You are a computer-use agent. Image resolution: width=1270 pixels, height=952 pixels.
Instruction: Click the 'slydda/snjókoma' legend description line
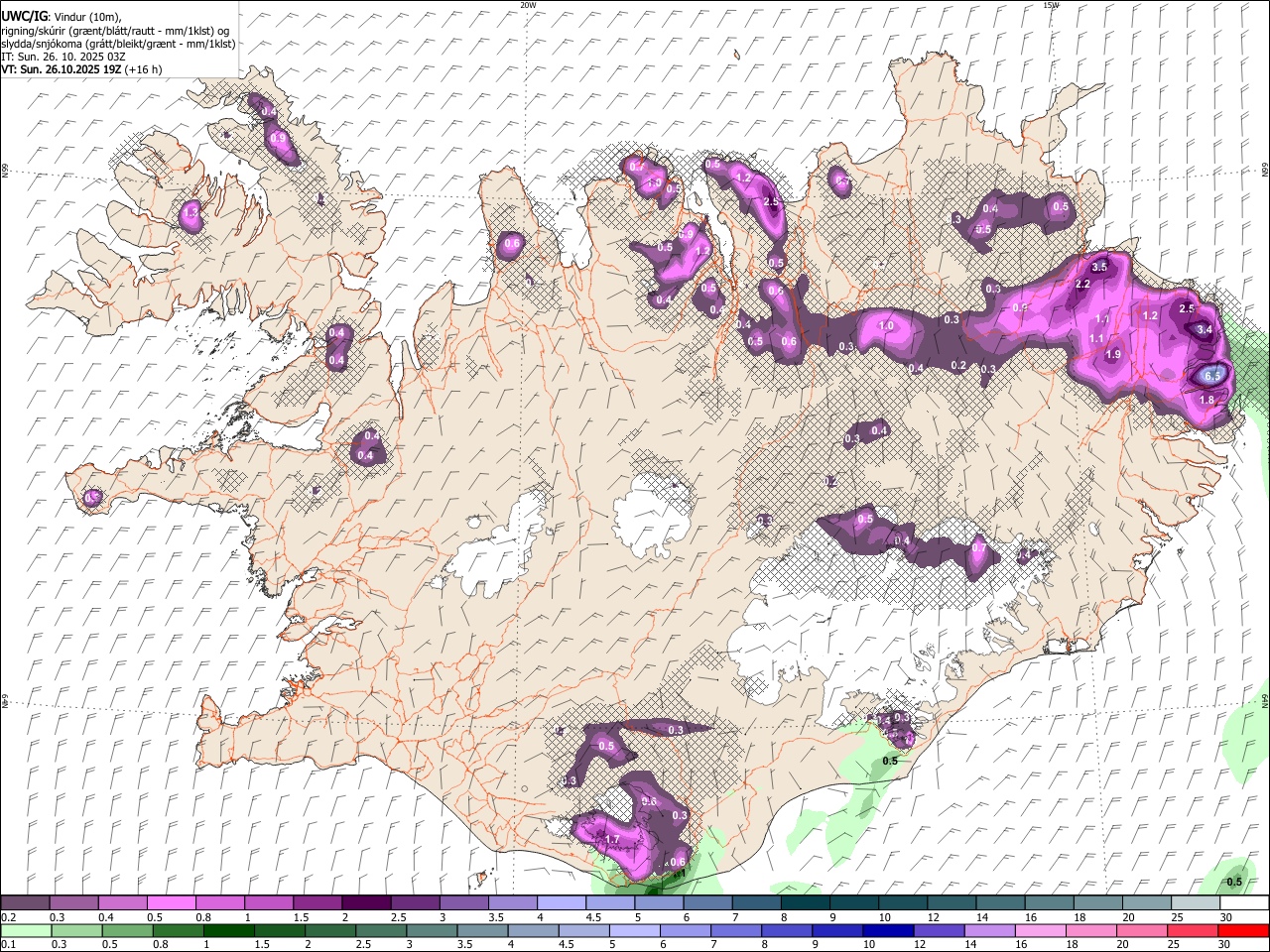coord(119,44)
